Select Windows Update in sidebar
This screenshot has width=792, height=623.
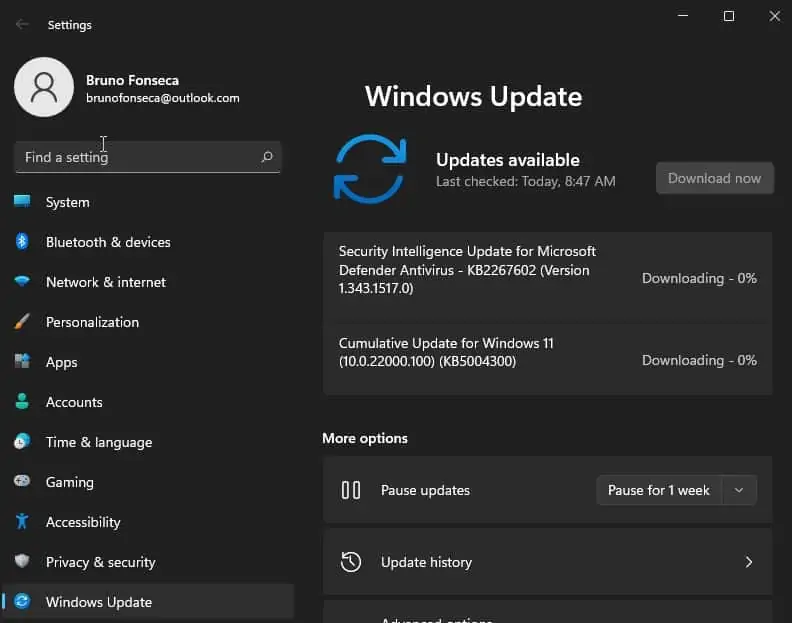pos(148,601)
